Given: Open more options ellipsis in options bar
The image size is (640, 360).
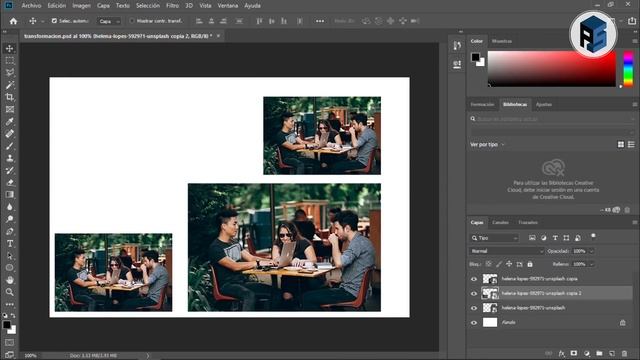Looking at the screenshot, I should [320, 21].
